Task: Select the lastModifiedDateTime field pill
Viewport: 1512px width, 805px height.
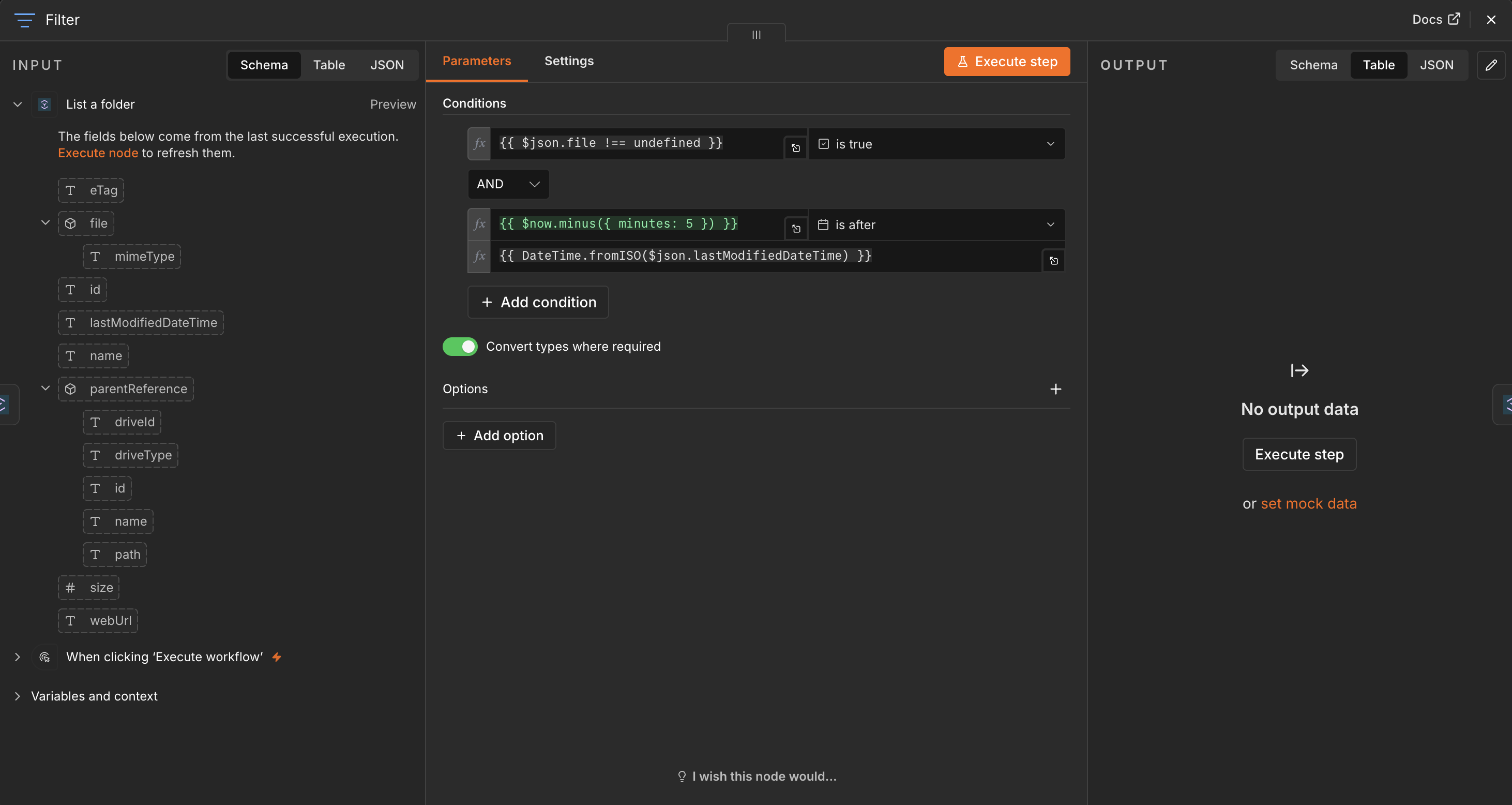Action: (x=141, y=322)
